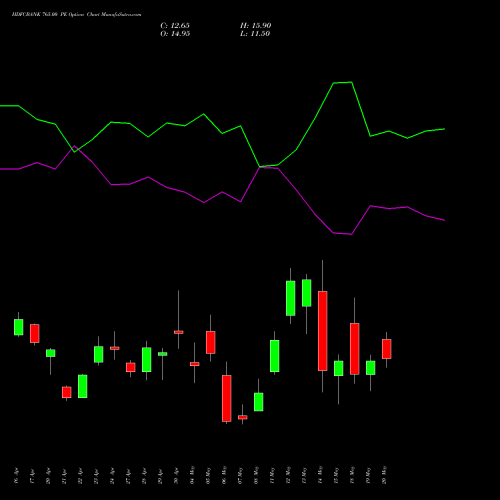500x500 pixels.
Task: Click the red candle for 21 Apr
Action: (x=67, y=392)
